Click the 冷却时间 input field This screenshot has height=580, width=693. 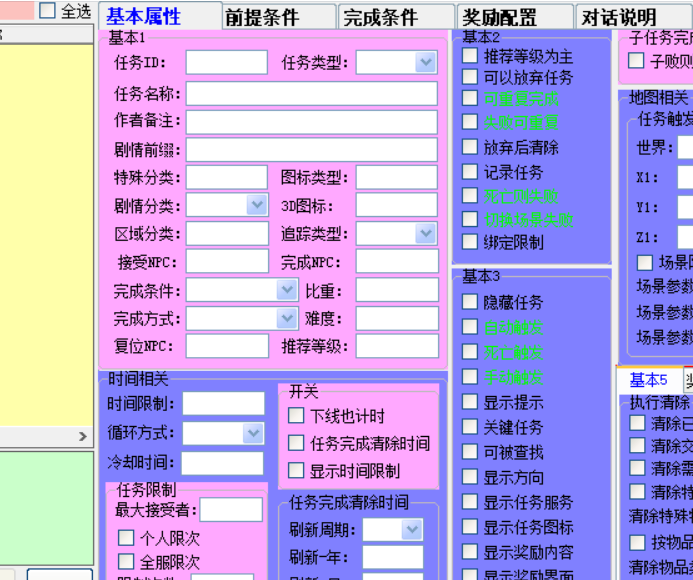223,462
